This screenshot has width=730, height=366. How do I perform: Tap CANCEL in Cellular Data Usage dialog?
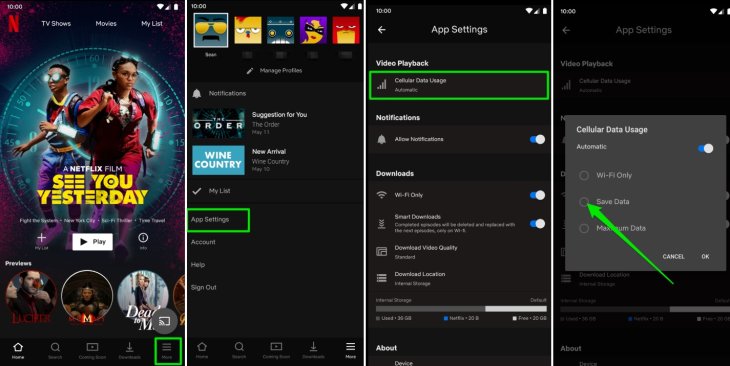tap(674, 257)
